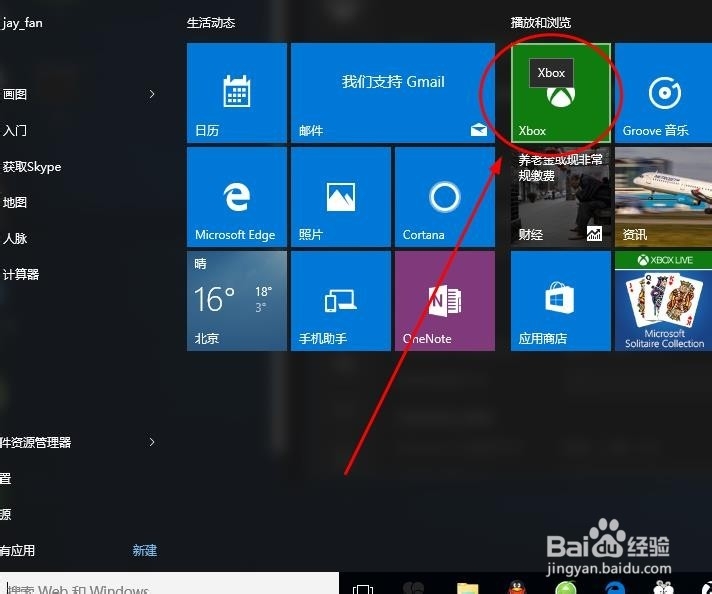
Task: Open the 电源 power entry
Action: [5, 514]
